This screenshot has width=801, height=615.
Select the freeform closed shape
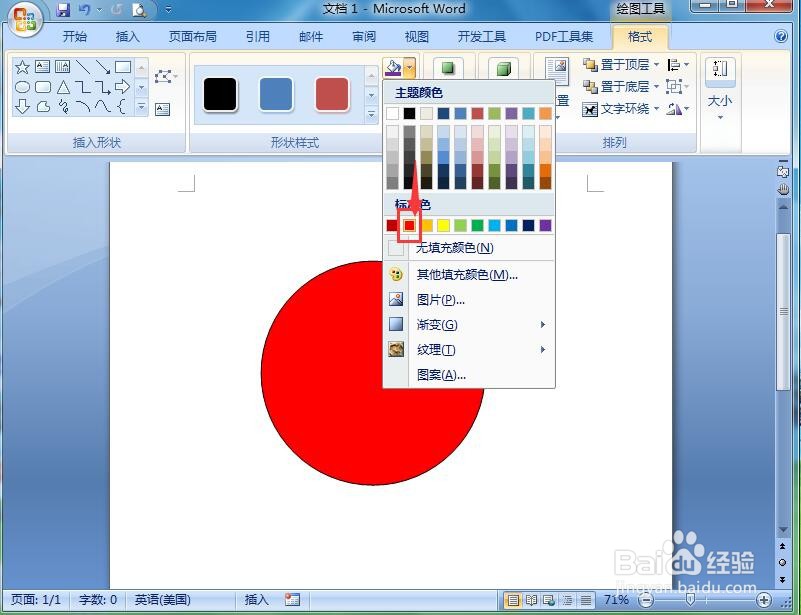pyautogui.click(x=43, y=106)
